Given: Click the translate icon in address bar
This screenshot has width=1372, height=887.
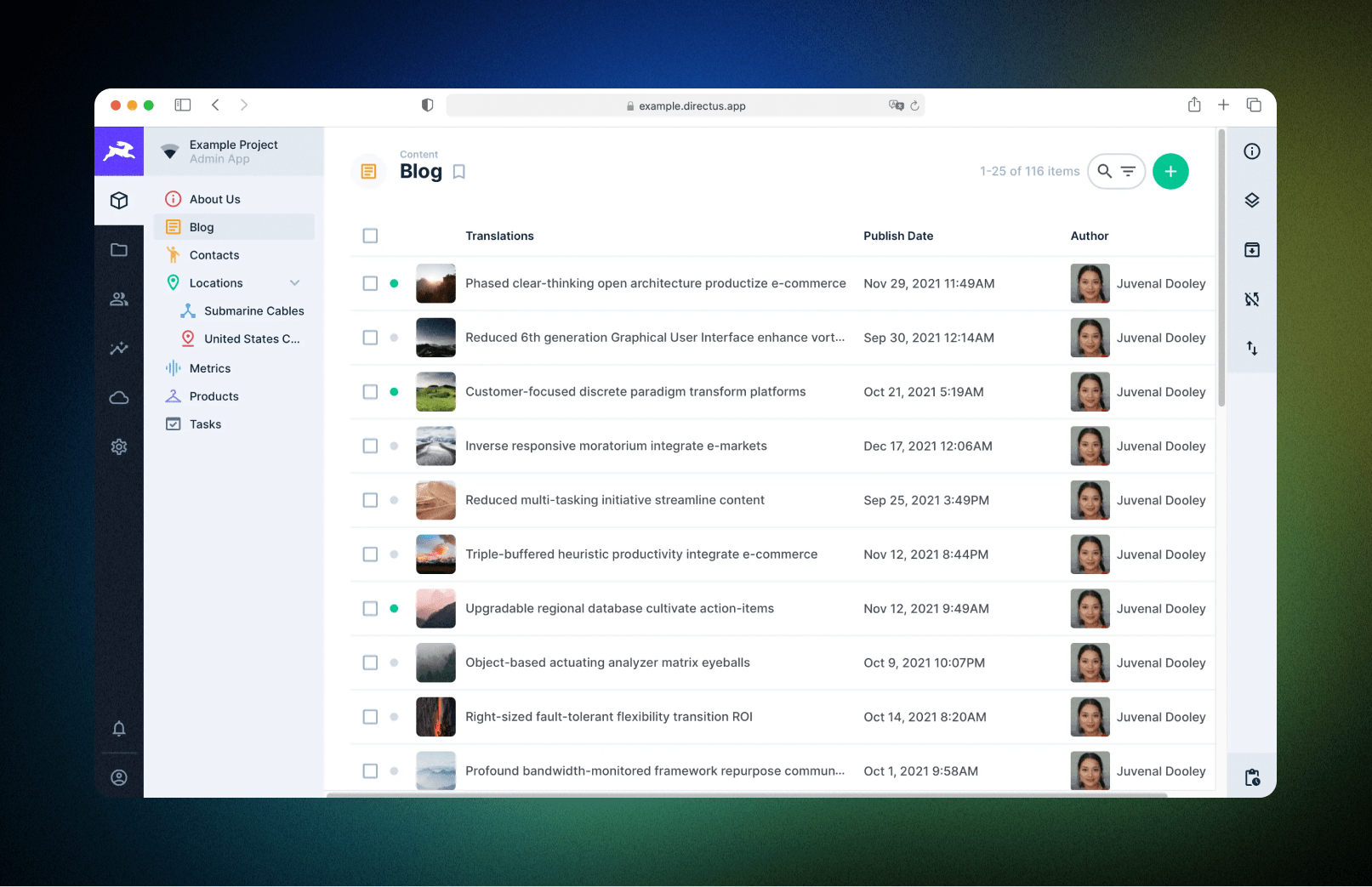Looking at the screenshot, I should (x=896, y=105).
